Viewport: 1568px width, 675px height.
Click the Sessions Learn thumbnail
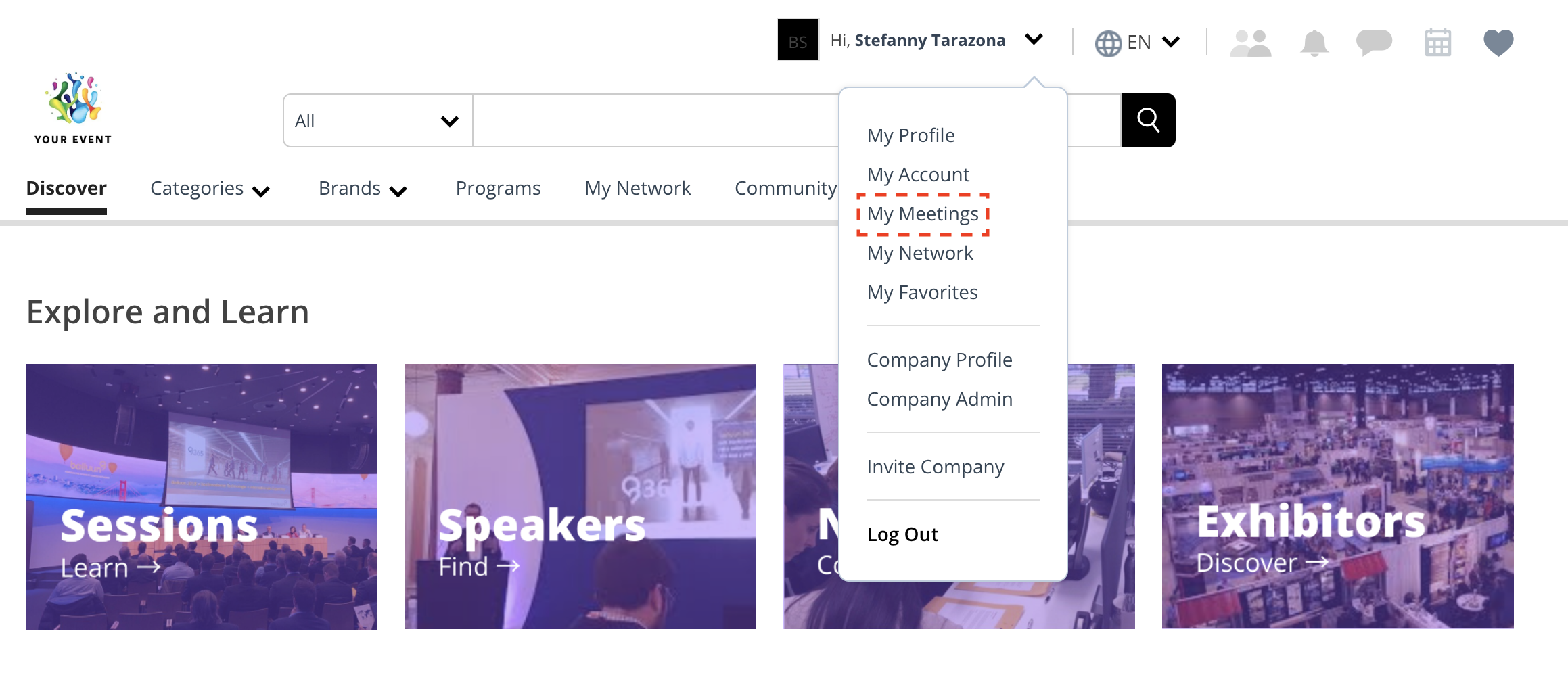[201, 496]
